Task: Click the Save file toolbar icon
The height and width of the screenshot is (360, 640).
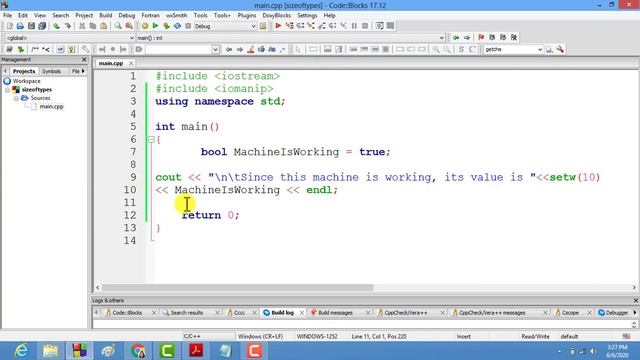Action: tap(31, 26)
